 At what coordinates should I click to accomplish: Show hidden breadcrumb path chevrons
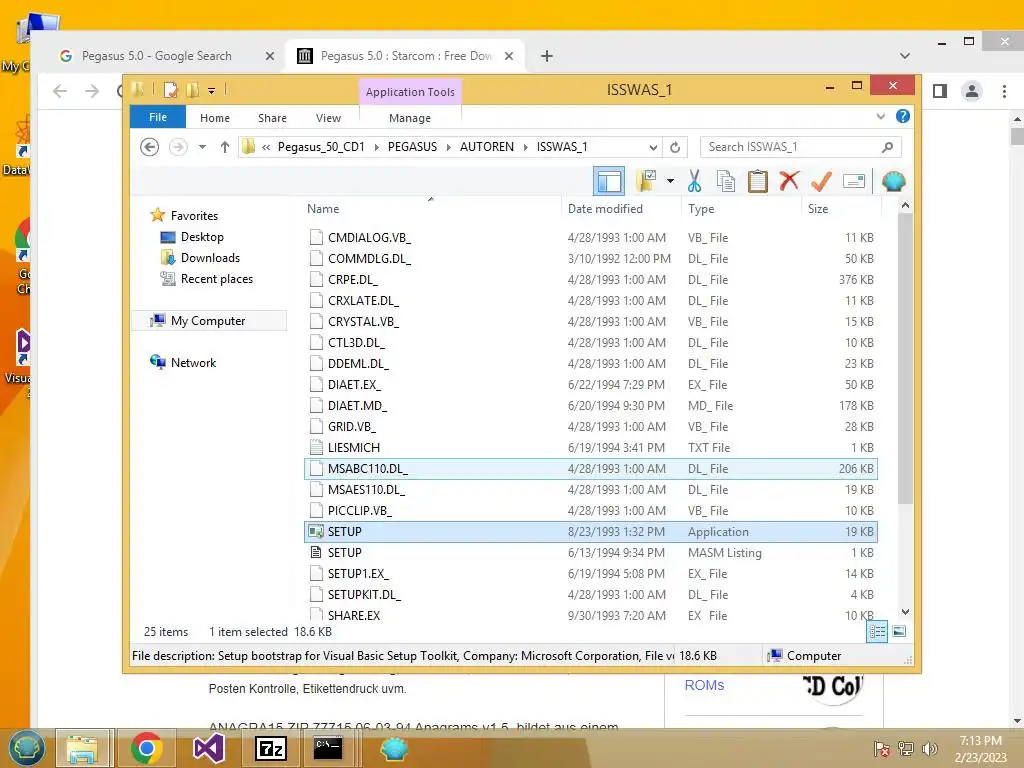coord(266,147)
